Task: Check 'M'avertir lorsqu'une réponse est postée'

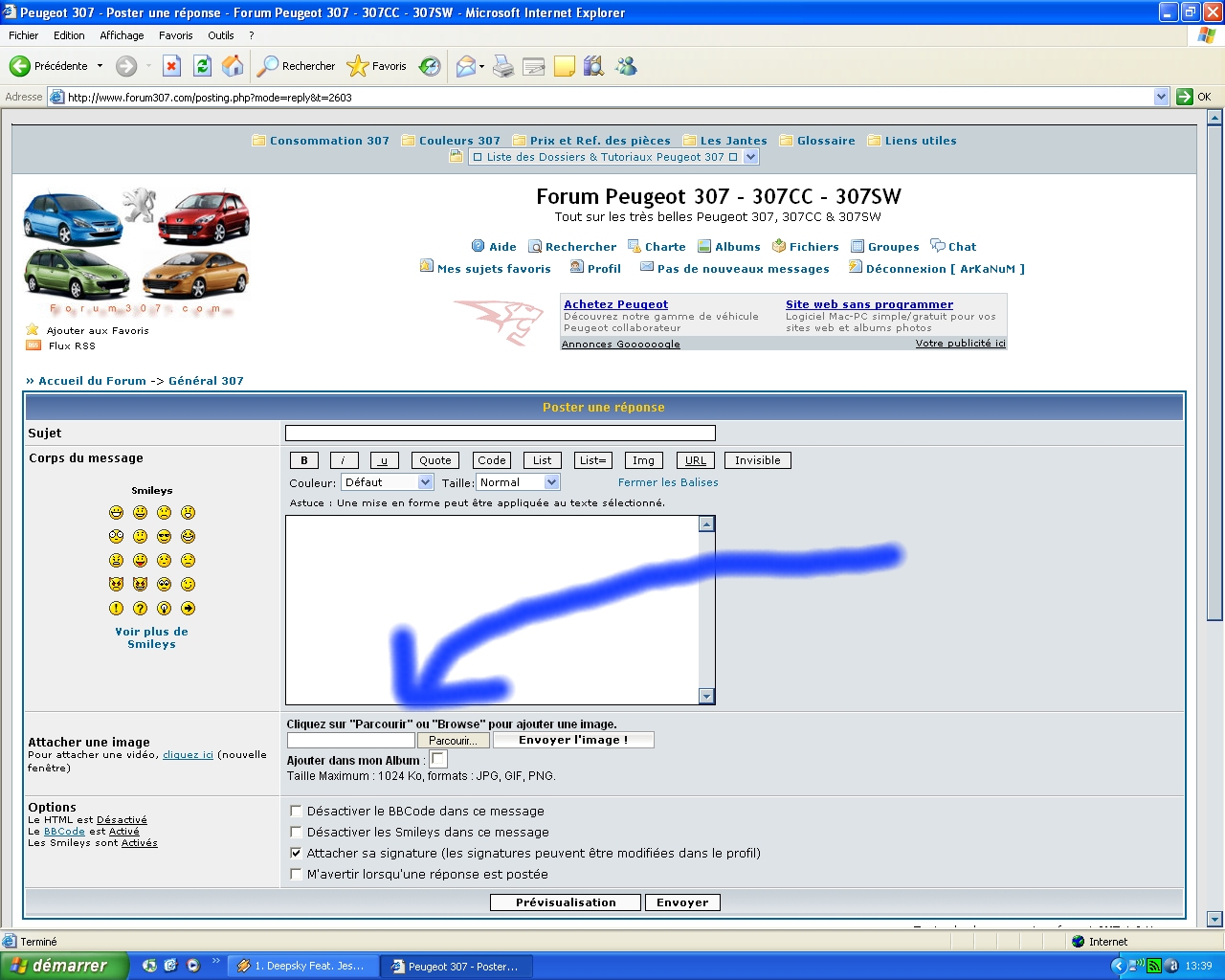Action: coord(296,874)
